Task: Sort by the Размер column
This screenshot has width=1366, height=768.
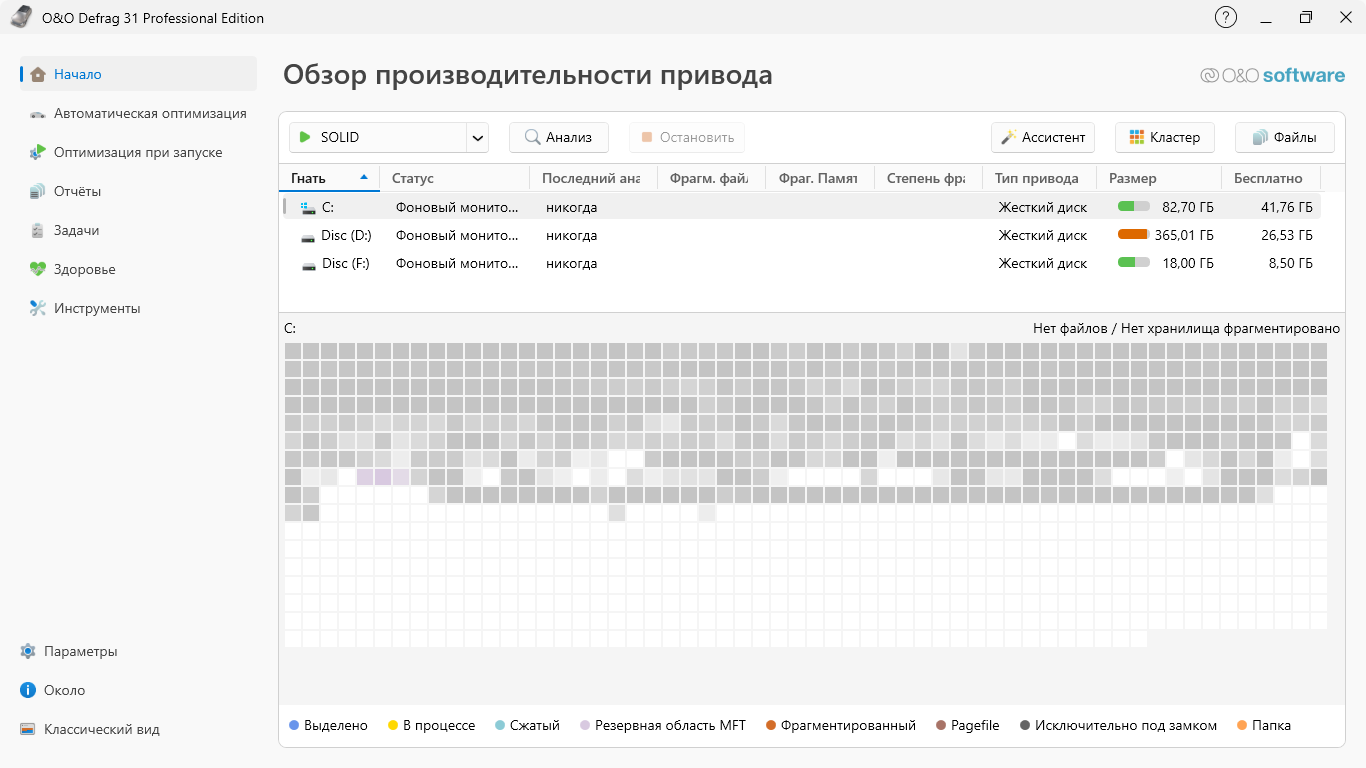Action: coord(1159,178)
